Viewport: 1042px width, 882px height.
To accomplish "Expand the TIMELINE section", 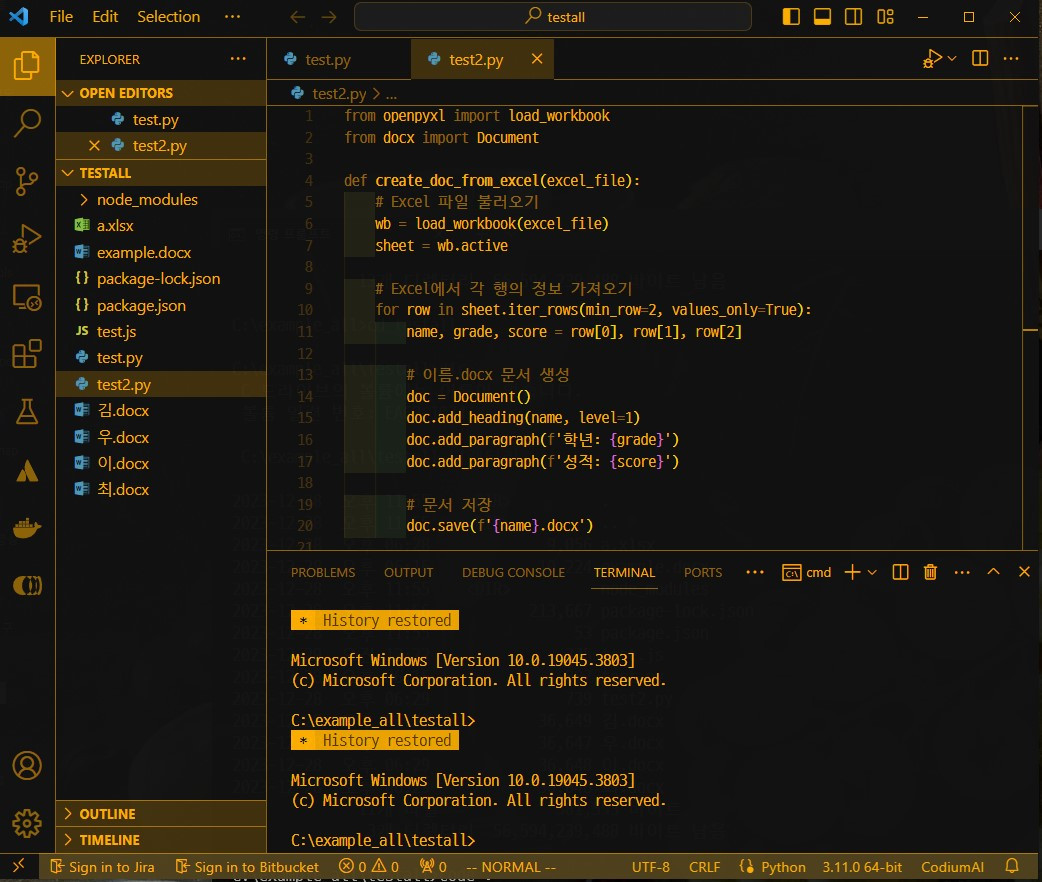I will [x=161, y=840].
